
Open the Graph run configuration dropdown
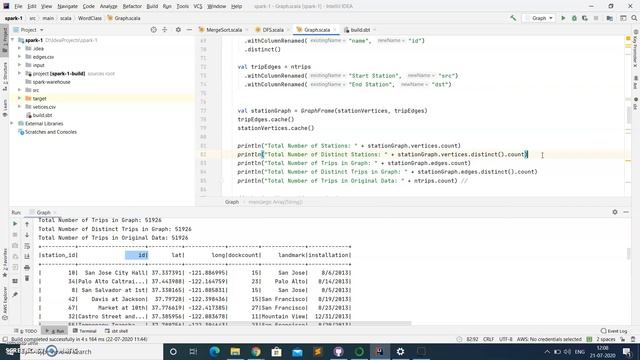tap(539, 18)
